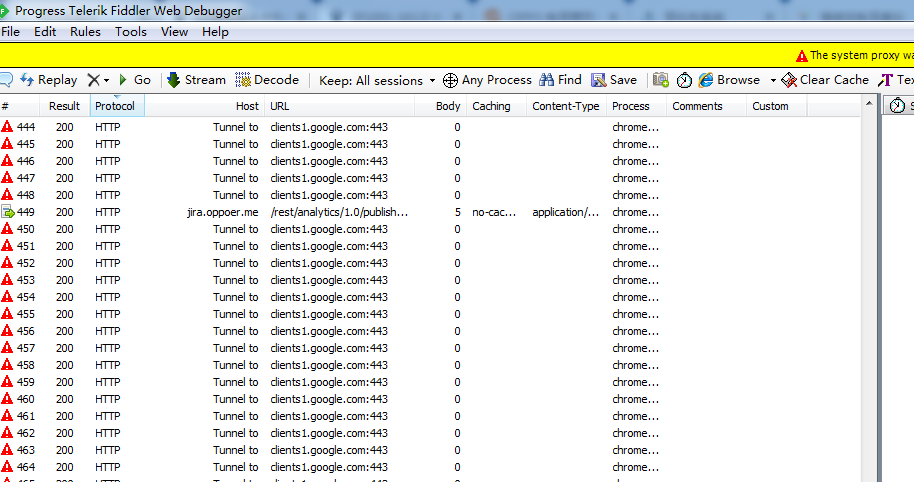This screenshot has height=482, width=914.
Task: Select session 448 warning icon
Action: pos(7,194)
